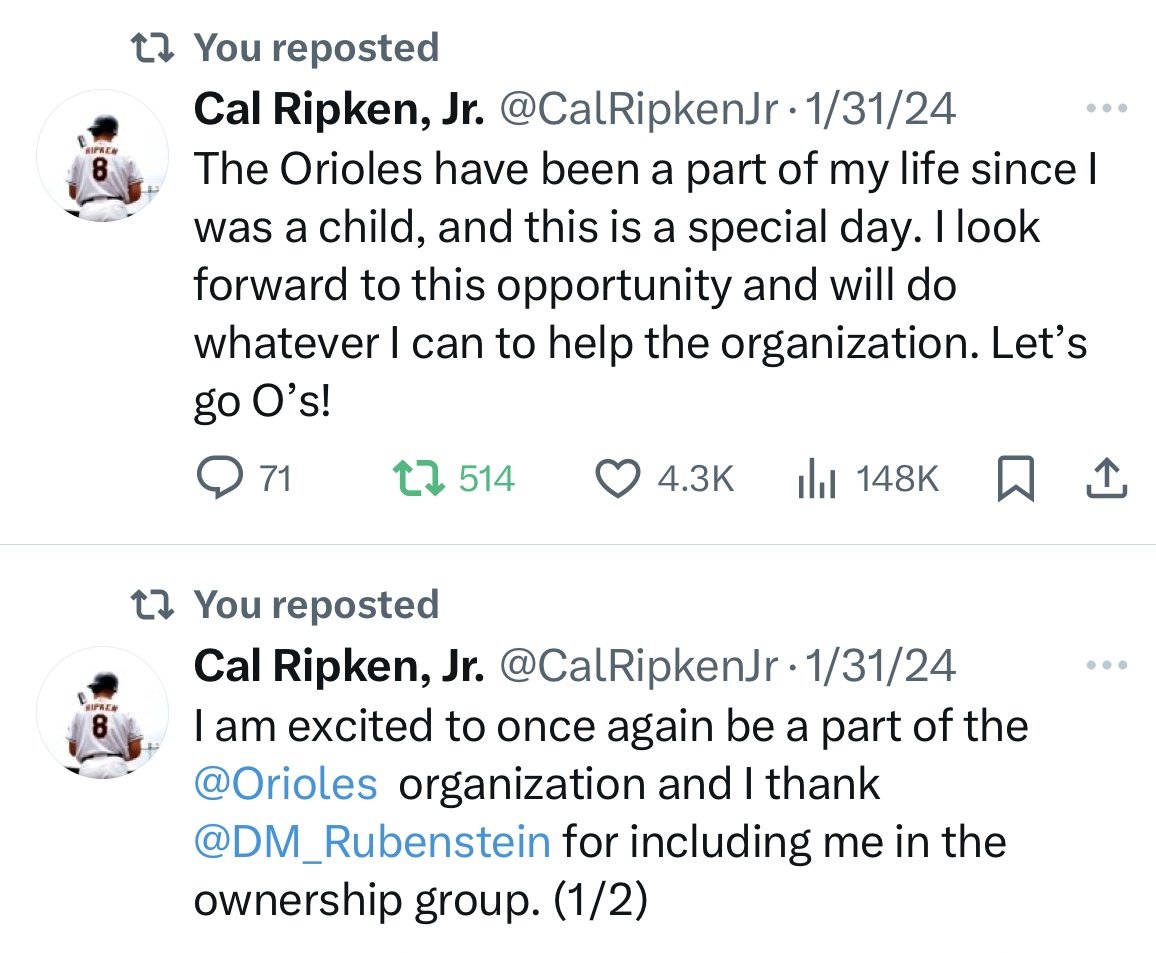Viewport: 1156px width, 953px height.
Task: Bookmark the first Cal Ripken tweet
Action: (x=1016, y=478)
